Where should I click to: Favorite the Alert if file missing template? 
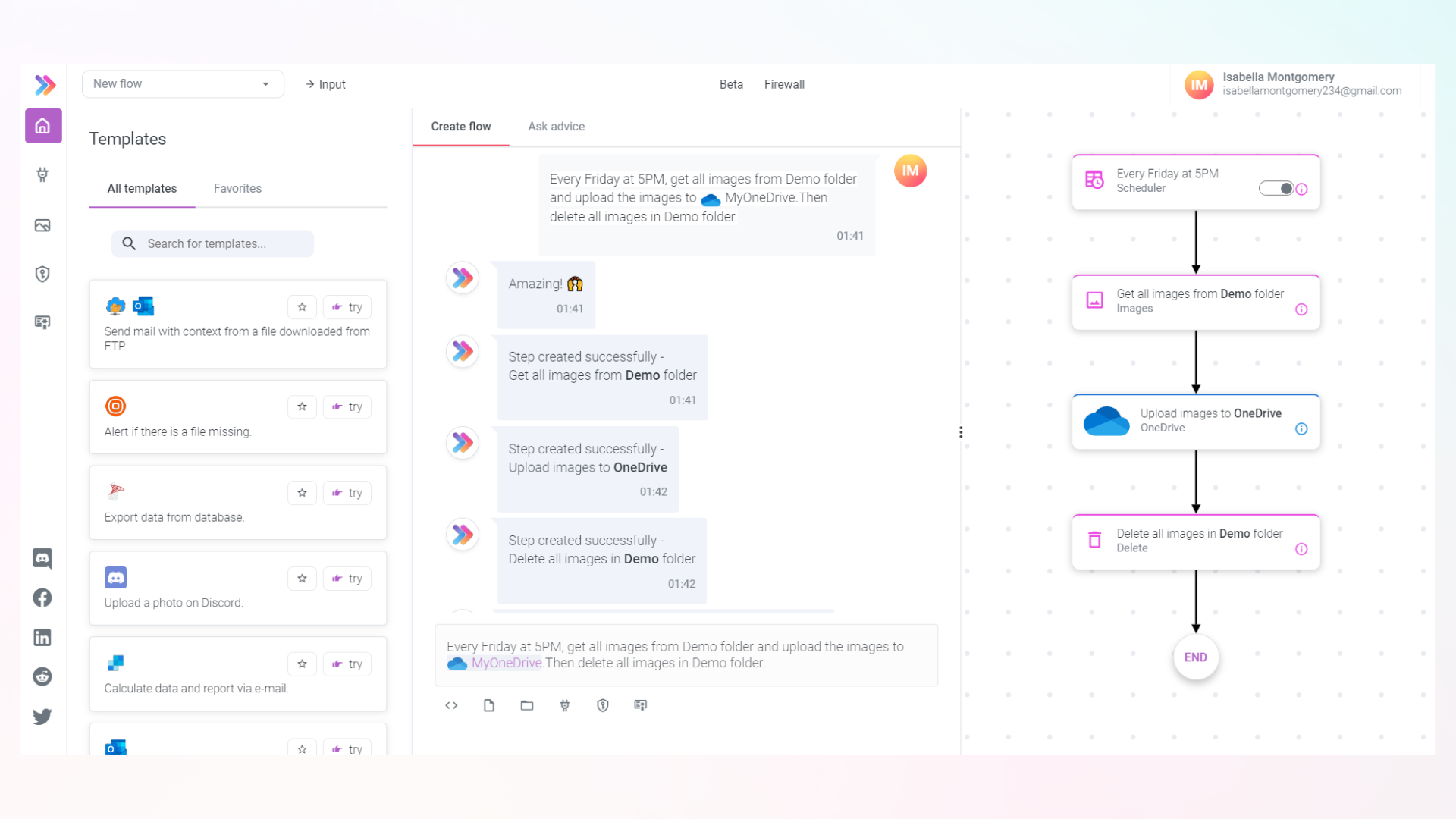302,406
